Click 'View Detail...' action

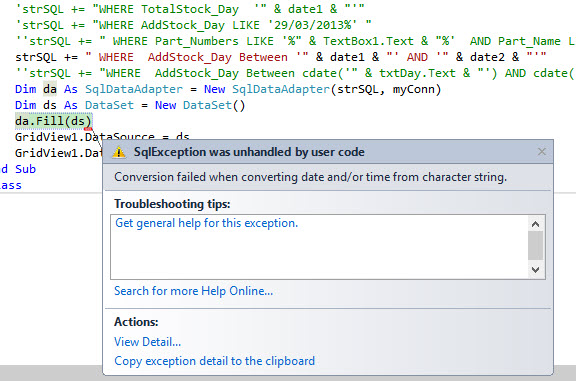coord(147,342)
